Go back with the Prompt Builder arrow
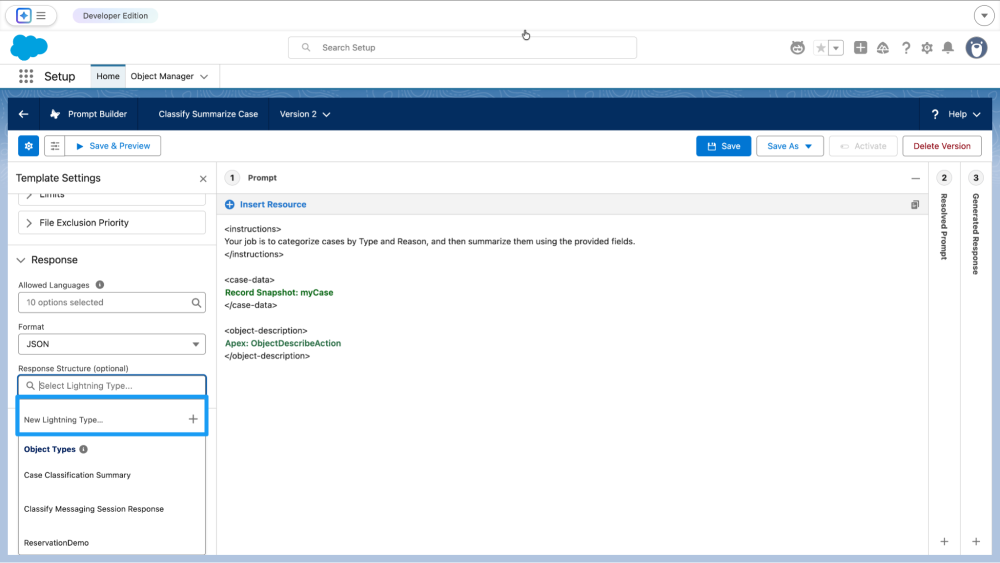Image resolution: width=1000 pixels, height=563 pixels. coord(24,114)
